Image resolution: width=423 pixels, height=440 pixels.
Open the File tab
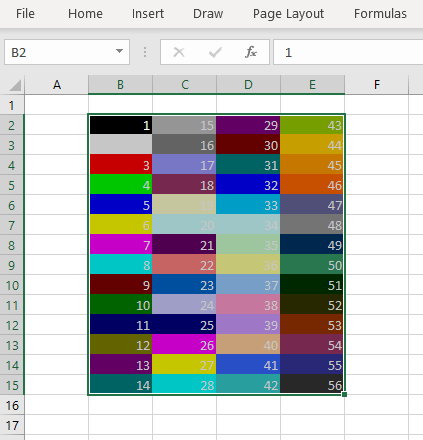25,14
